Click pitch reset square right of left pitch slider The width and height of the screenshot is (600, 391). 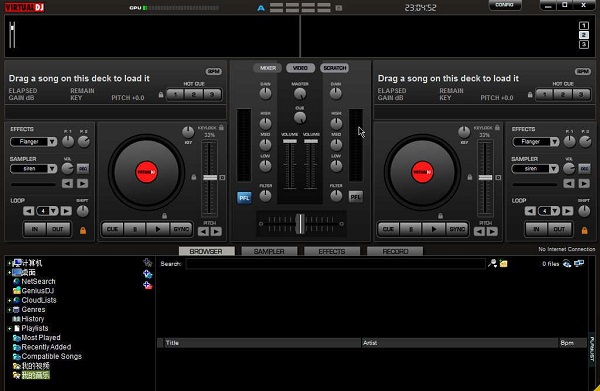click(222, 178)
